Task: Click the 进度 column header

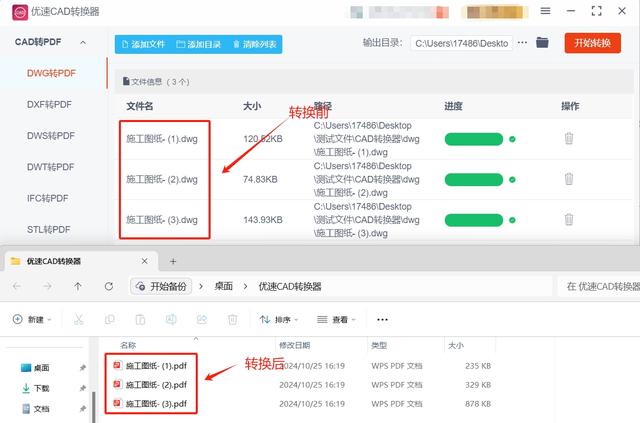Action: click(x=453, y=106)
